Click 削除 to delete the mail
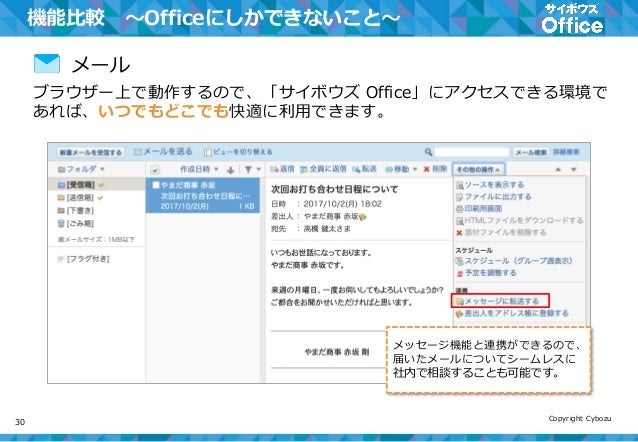Image resolution: width=638 pixels, height=442 pixels. tap(435, 169)
